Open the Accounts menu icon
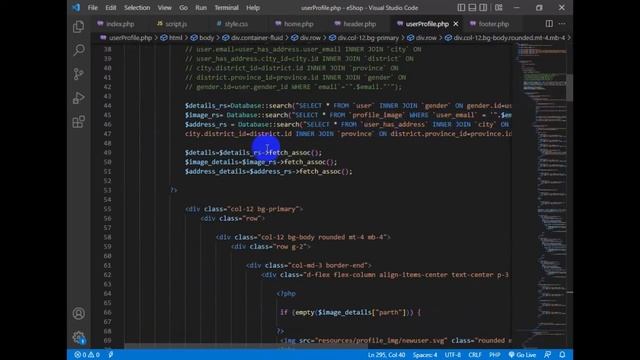The height and width of the screenshot is (360, 640). pyautogui.click(x=78, y=313)
